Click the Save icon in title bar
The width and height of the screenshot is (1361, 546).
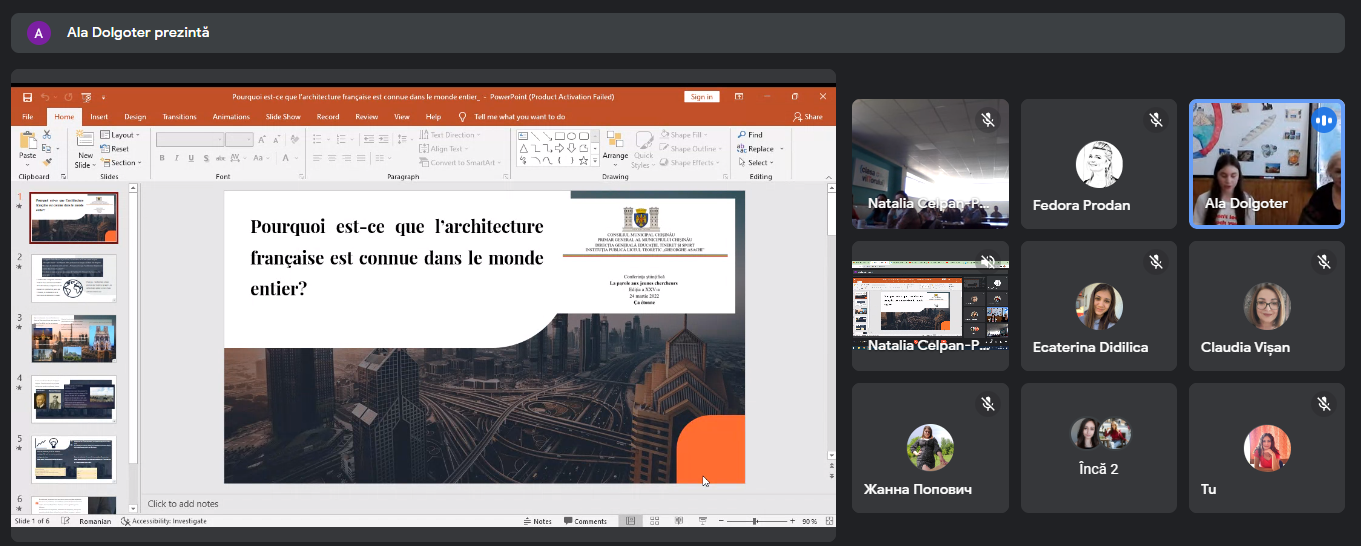(x=27, y=97)
